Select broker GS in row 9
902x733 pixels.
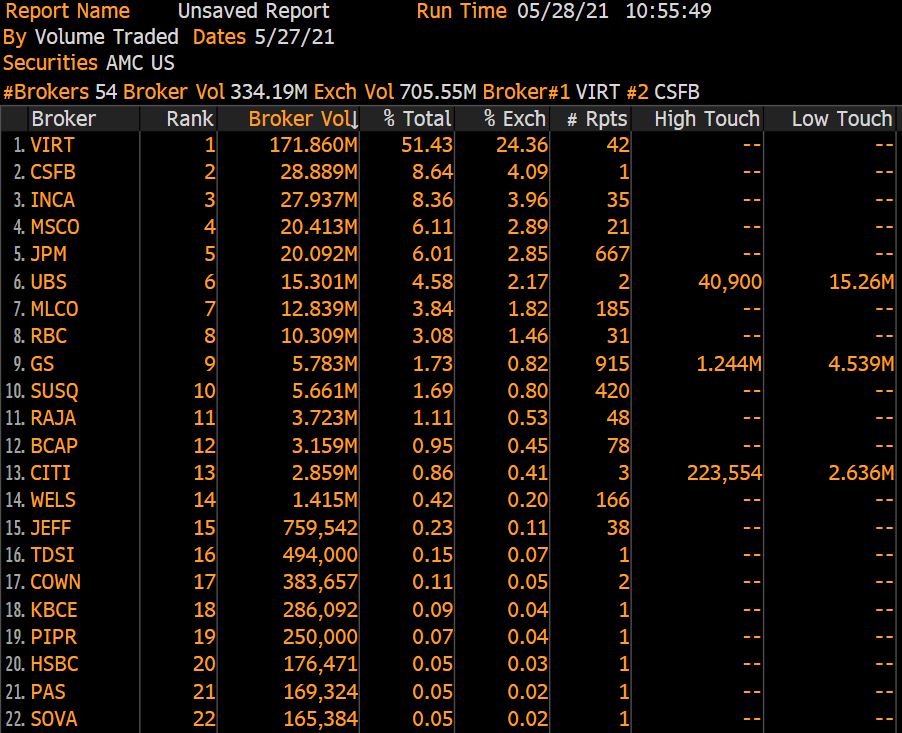(x=42, y=363)
